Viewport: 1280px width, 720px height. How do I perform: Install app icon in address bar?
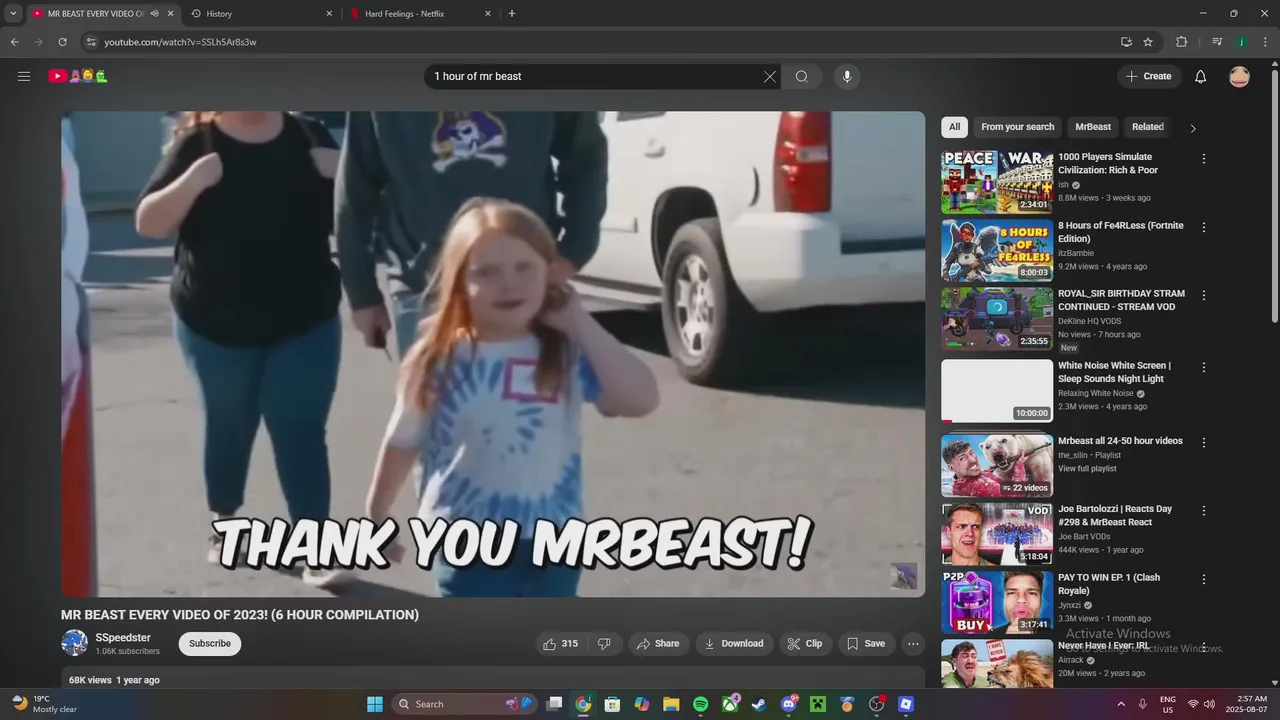[x=1126, y=42]
